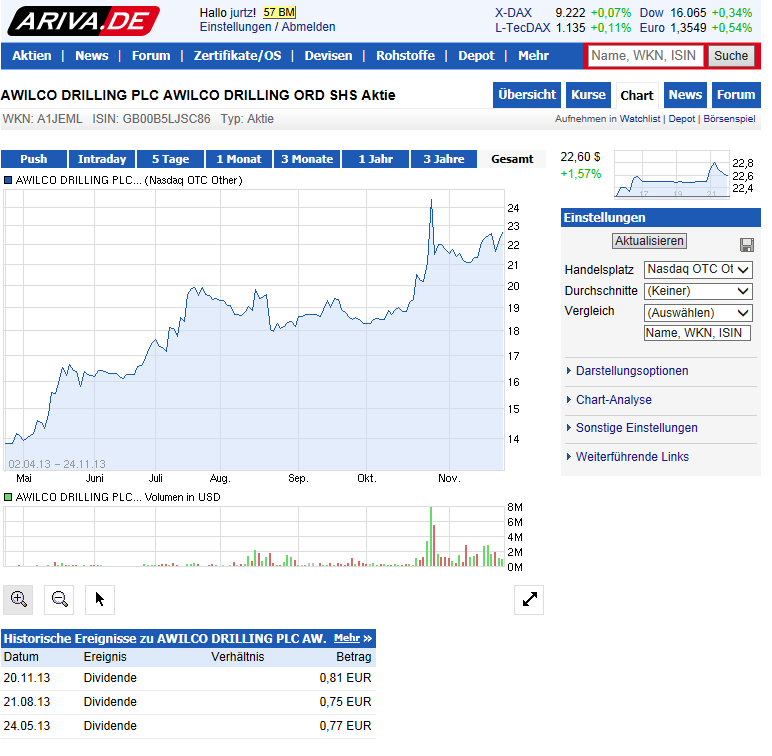Click the ISIN GB00B5LJSC86 text
This screenshot has width=772, height=756.
tap(153, 121)
